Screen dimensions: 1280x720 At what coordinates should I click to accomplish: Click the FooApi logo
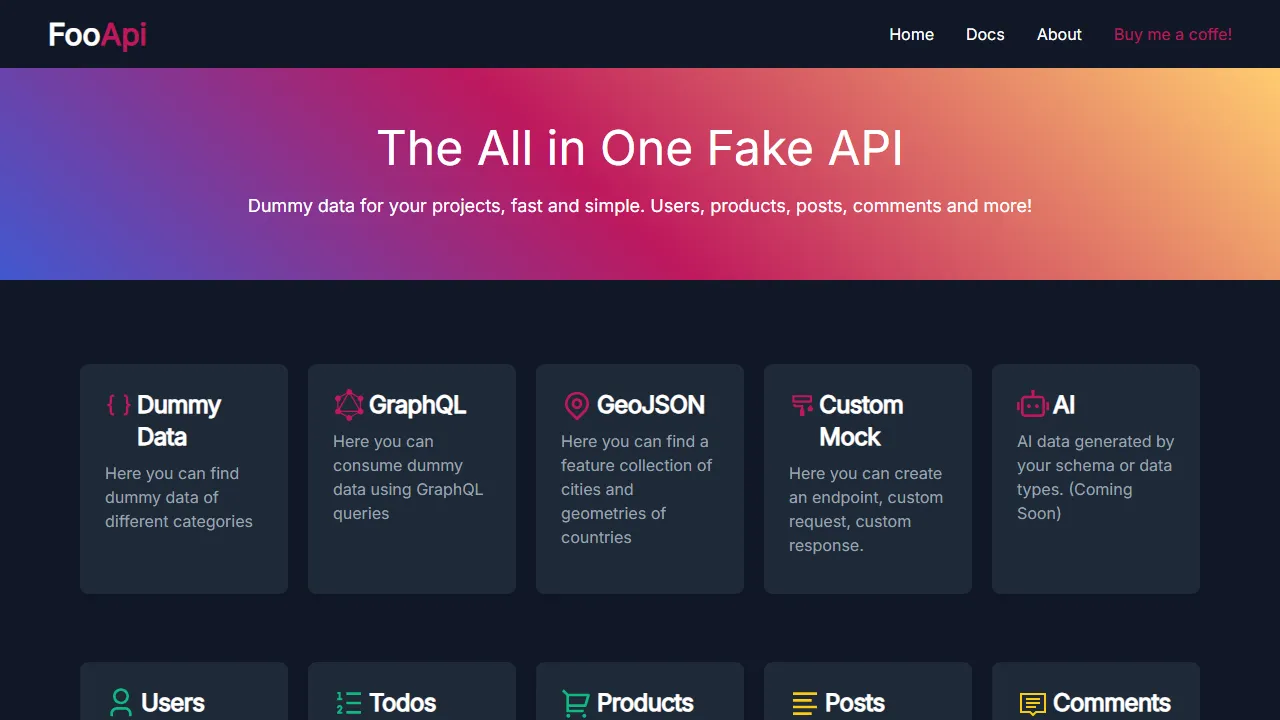[97, 34]
